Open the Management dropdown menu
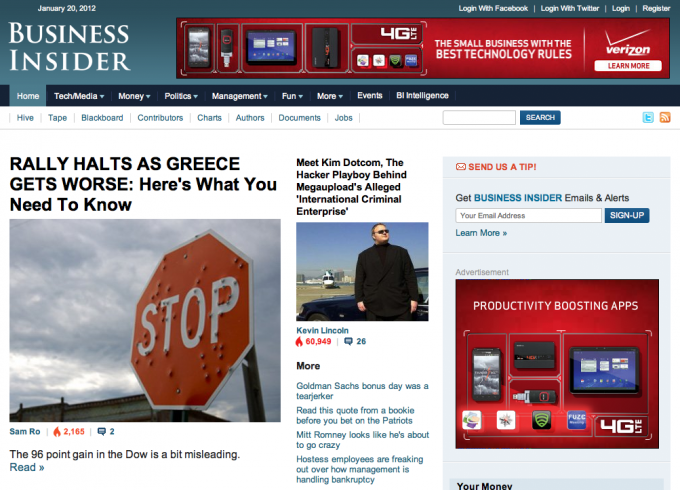Image resolution: width=680 pixels, height=490 pixels. click(x=239, y=96)
